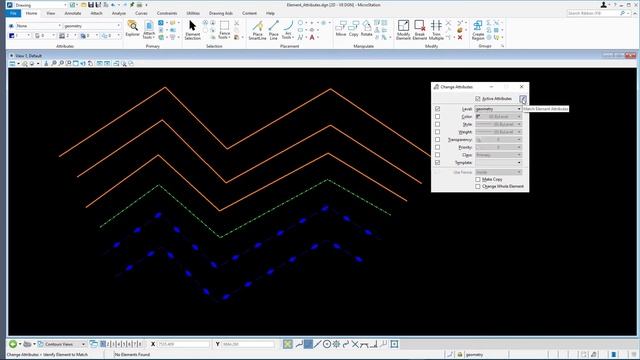640x360 pixels.
Task: Select the Center snap circle icon
Action: click(x=327, y=344)
